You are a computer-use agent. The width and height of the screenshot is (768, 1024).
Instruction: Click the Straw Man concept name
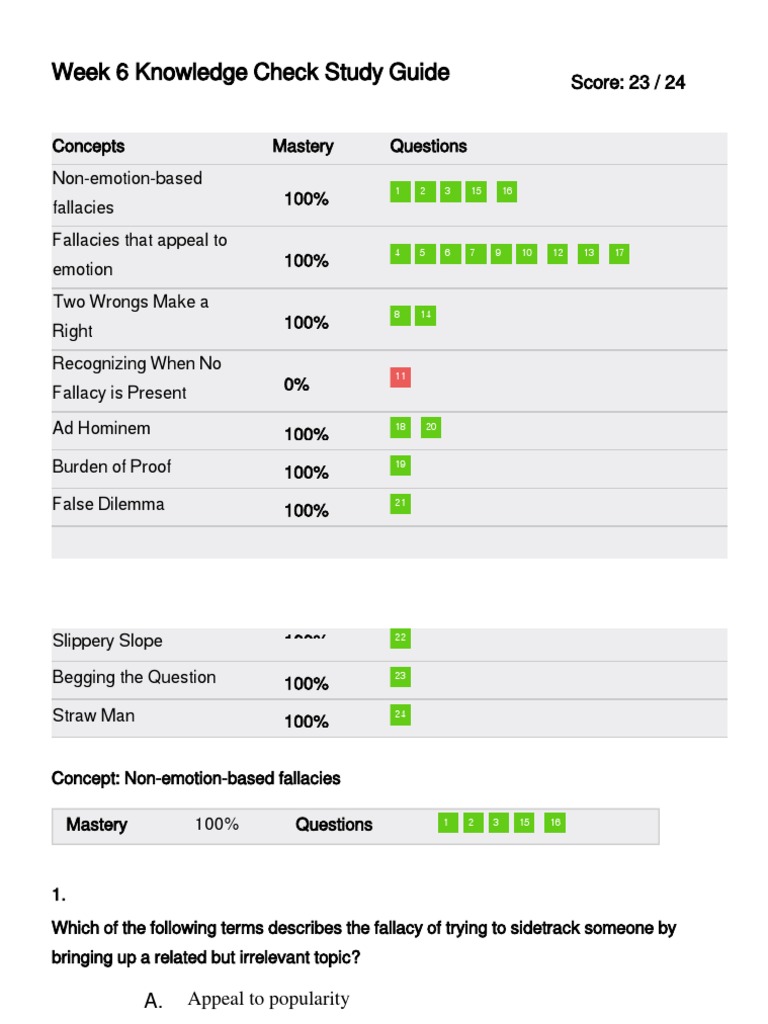point(93,715)
